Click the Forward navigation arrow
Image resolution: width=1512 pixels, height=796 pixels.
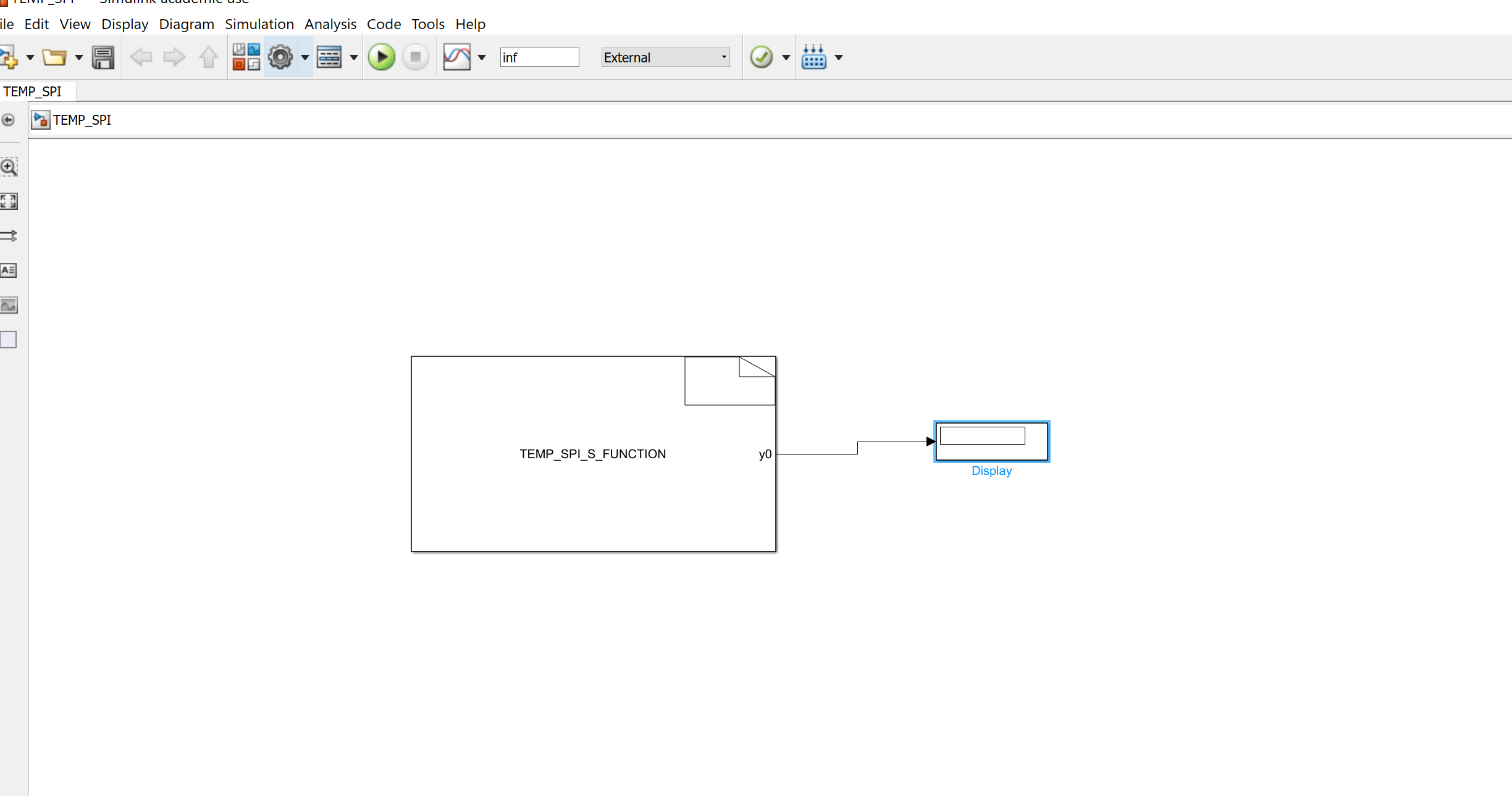tap(174, 57)
